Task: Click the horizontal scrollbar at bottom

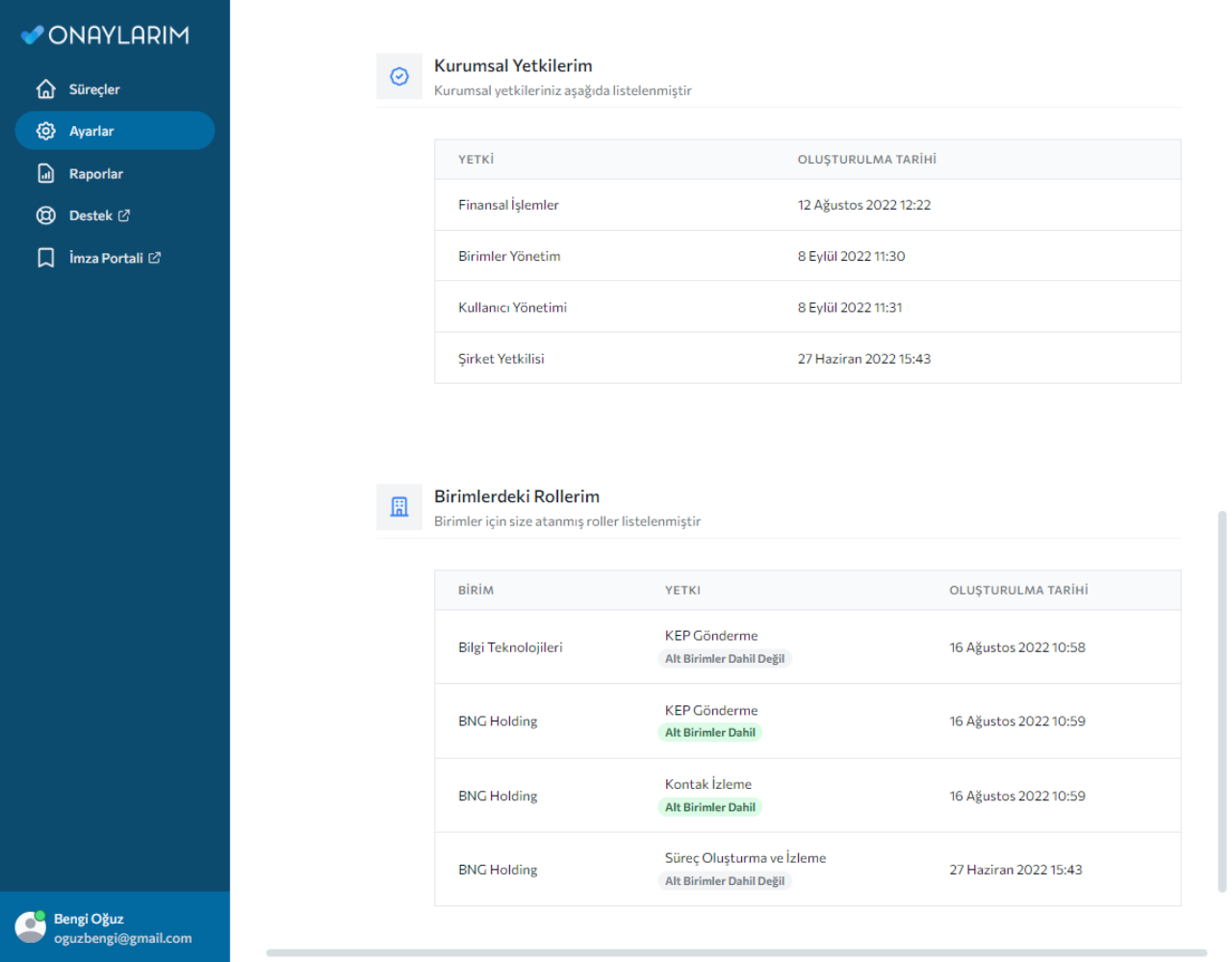Action: [x=736, y=953]
